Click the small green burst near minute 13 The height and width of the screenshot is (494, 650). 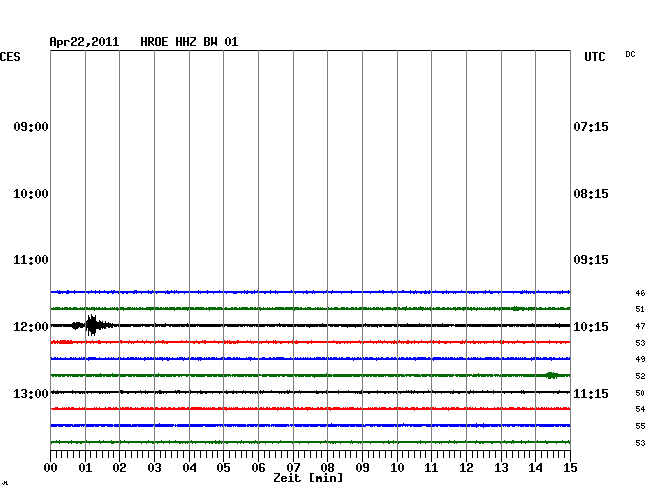point(516,308)
